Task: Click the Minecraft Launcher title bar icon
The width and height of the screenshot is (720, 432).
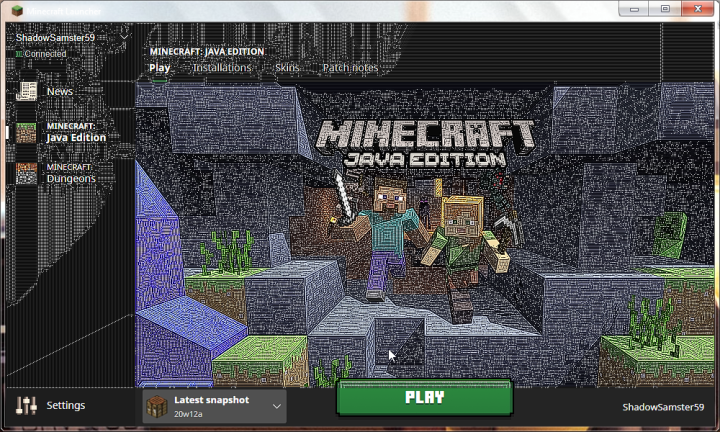Action: click(x=17, y=11)
